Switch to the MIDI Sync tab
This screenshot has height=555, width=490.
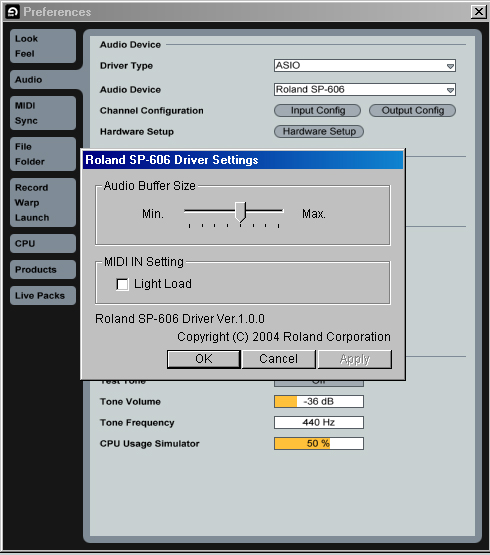tap(43, 113)
